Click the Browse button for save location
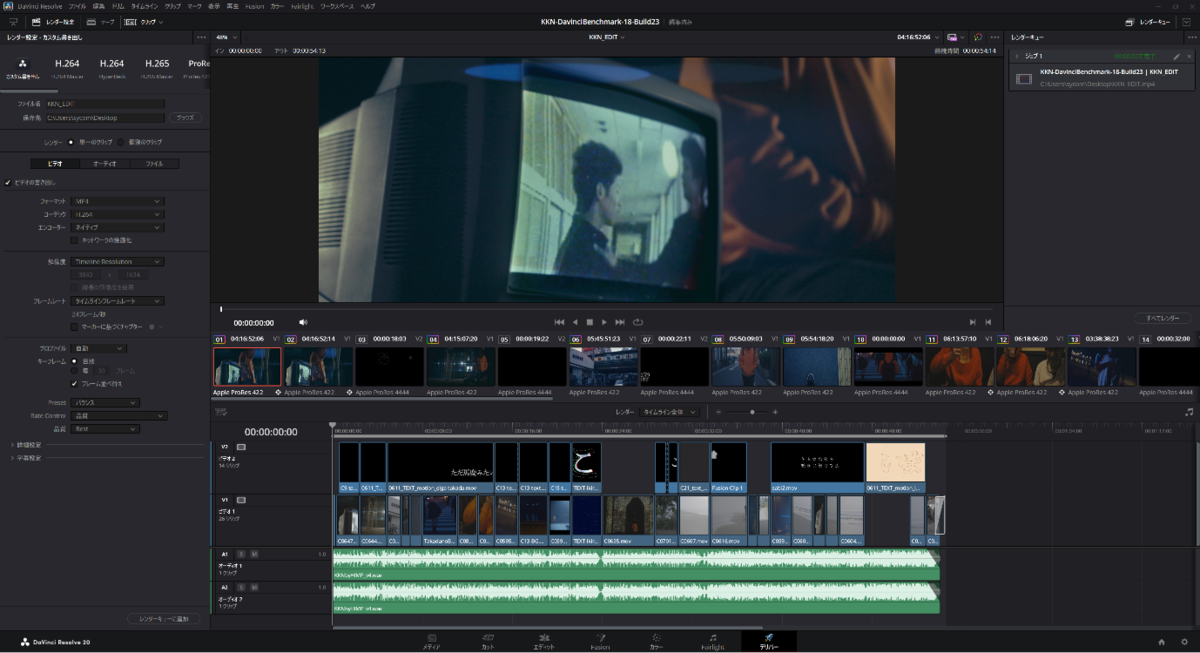The width and height of the screenshot is (1200, 653). [185, 117]
